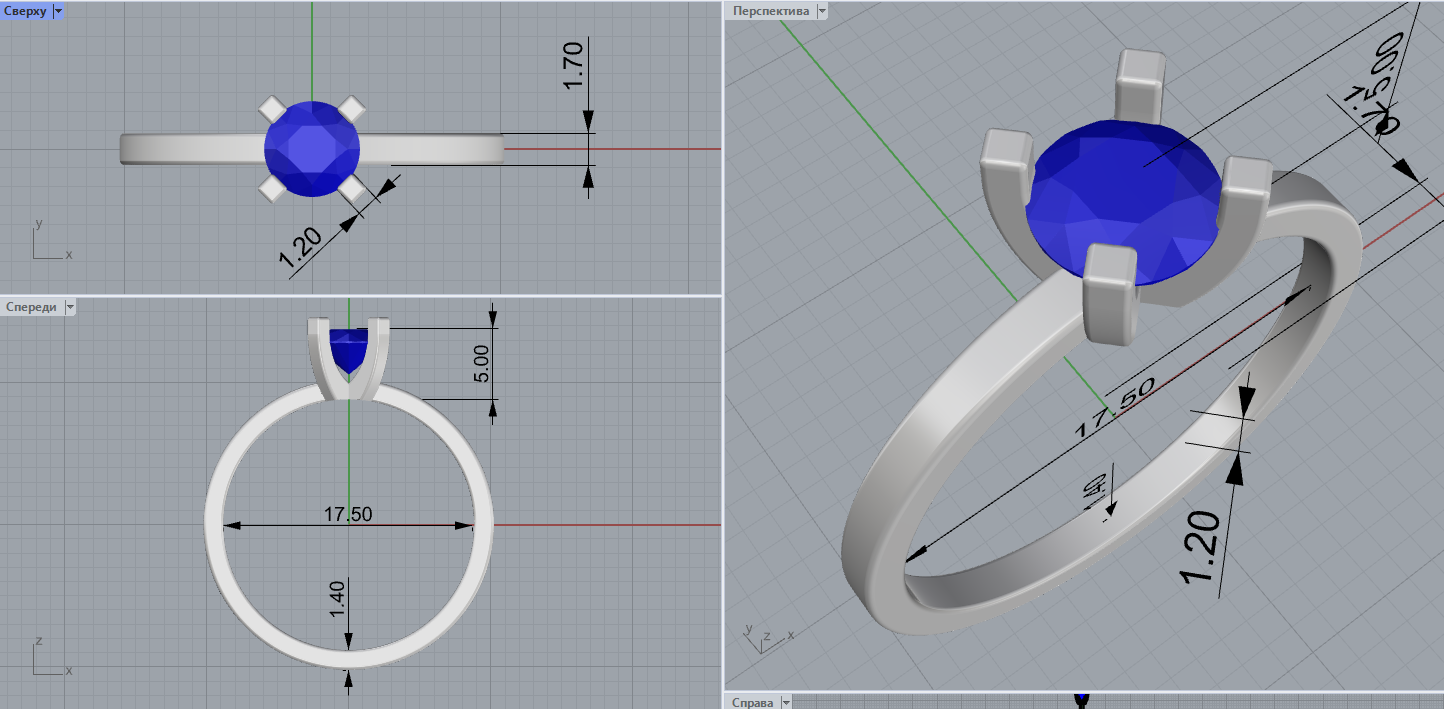Select the 1.20 dimension text in top view
1444x709 pixels.
tap(299, 250)
